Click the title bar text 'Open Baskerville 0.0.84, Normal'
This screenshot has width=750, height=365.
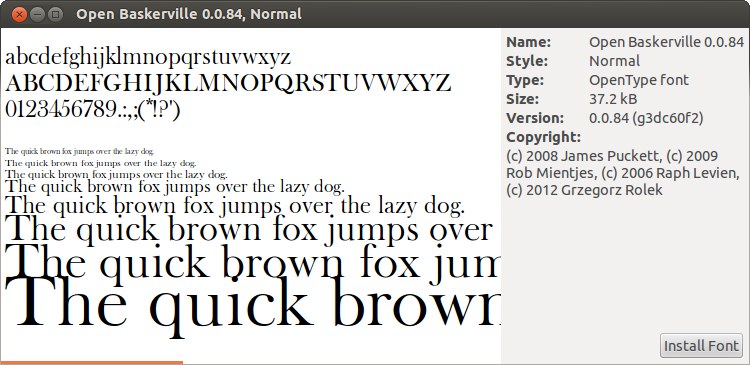click(x=189, y=14)
